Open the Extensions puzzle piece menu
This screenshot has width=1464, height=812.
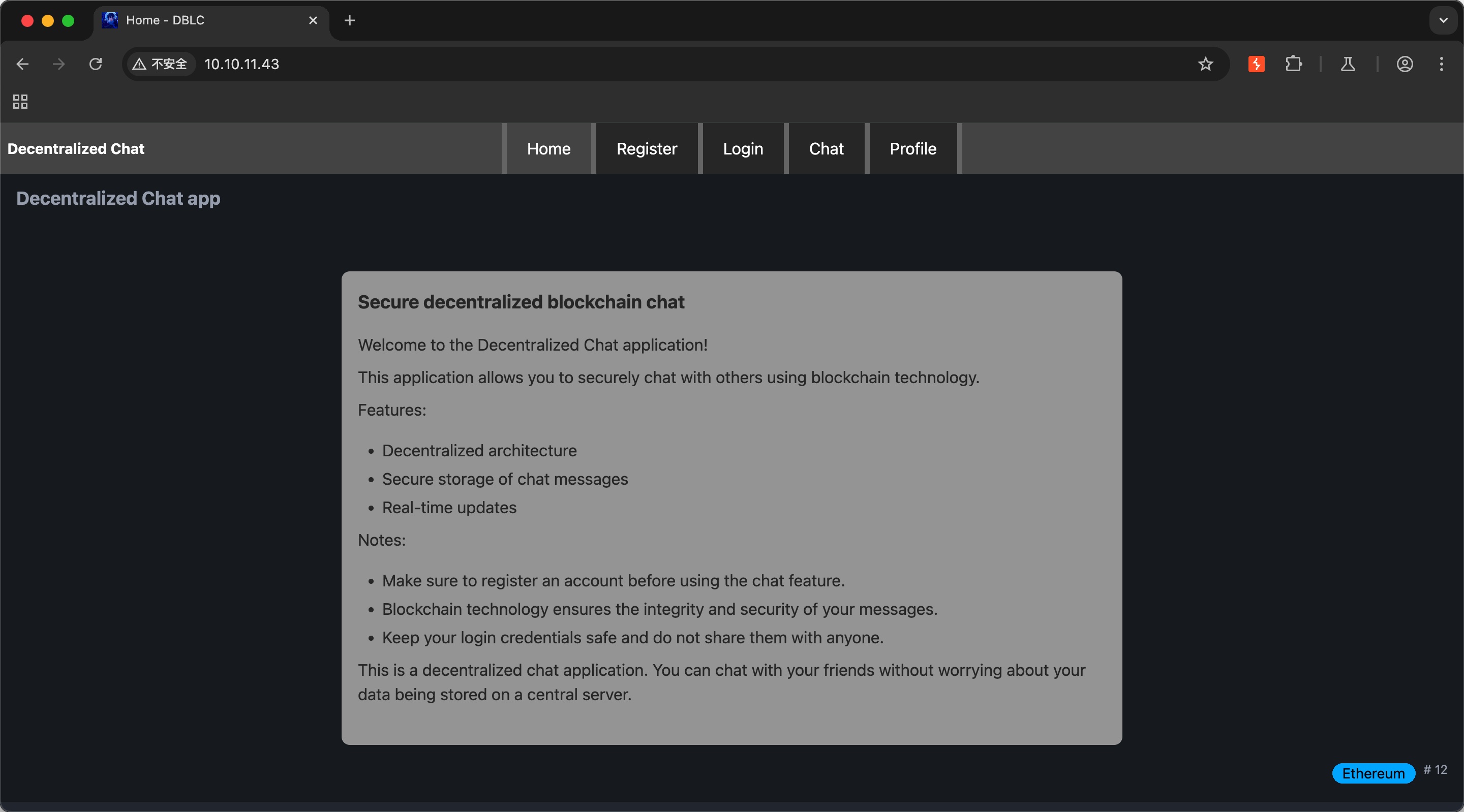coord(1294,64)
